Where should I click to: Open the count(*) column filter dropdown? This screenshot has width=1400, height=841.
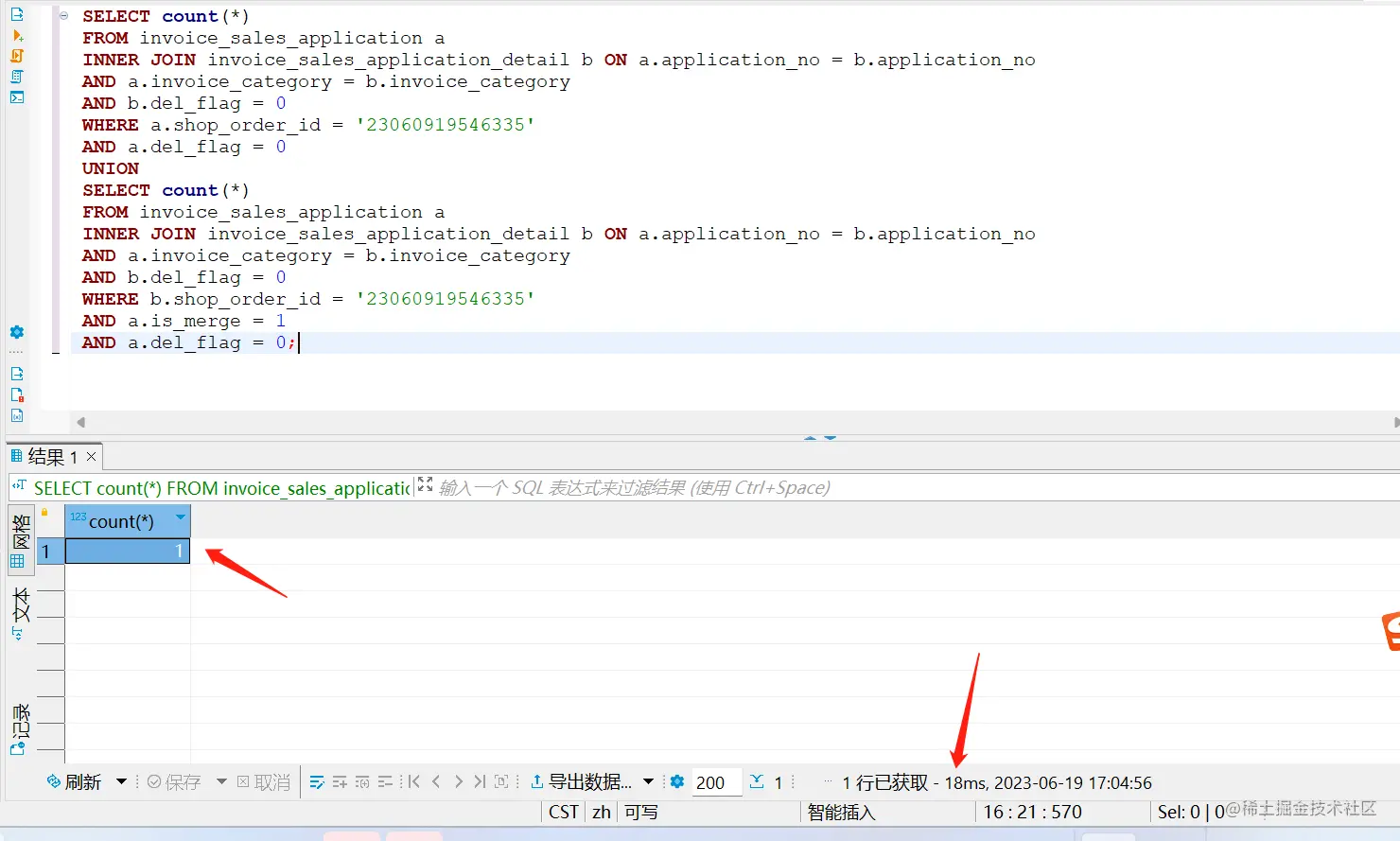pyautogui.click(x=181, y=517)
